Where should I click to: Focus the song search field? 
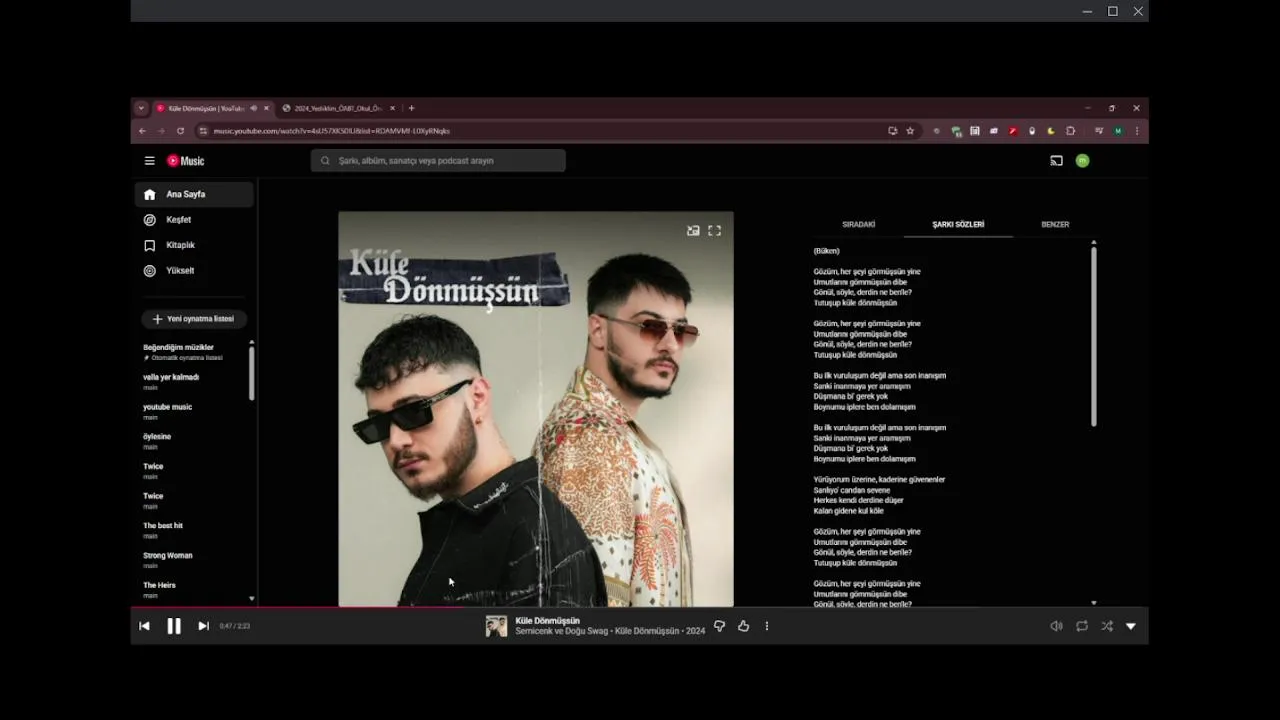(x=438, y=161)
